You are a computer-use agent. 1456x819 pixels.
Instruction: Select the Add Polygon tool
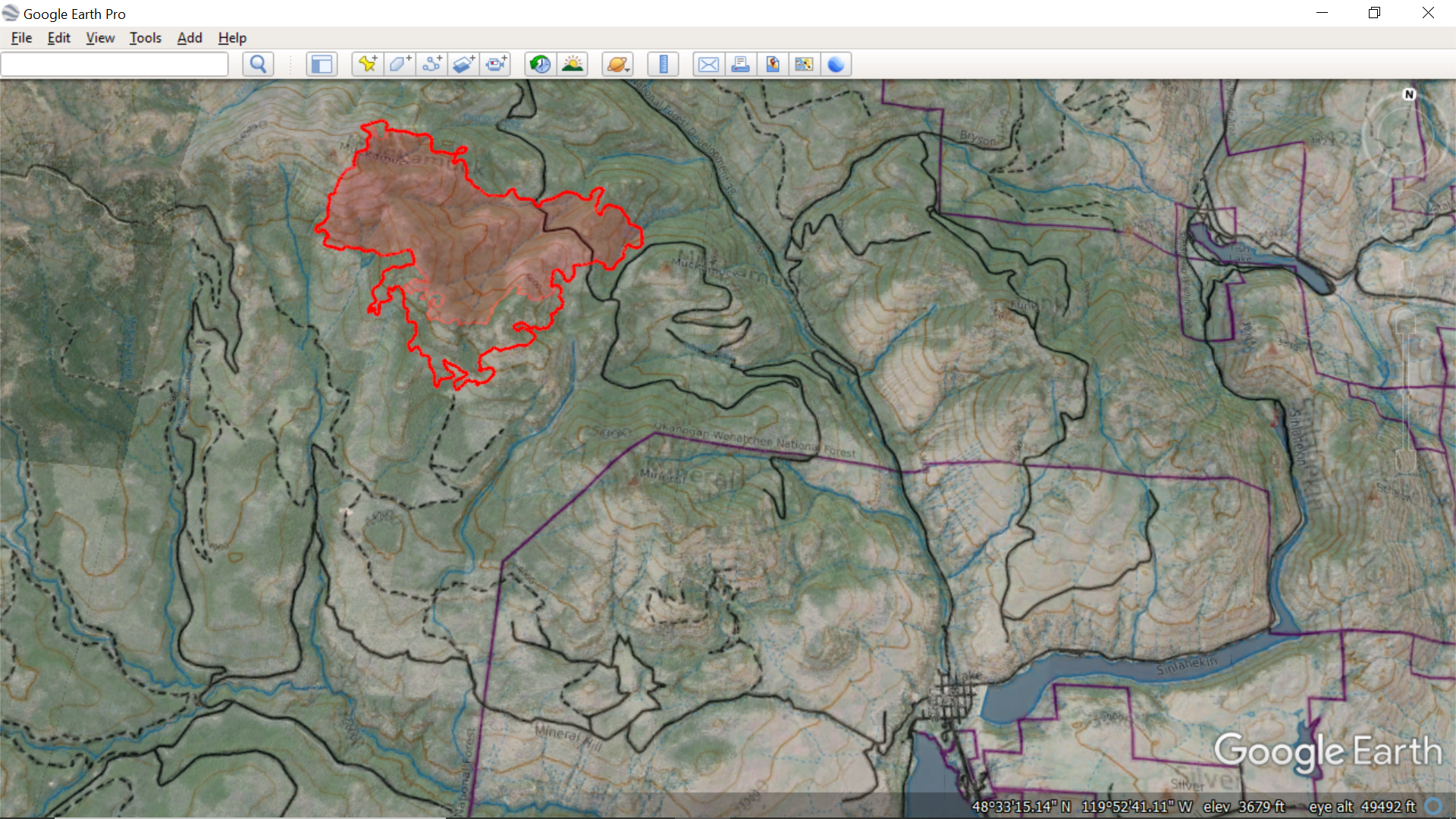[400, 64]
